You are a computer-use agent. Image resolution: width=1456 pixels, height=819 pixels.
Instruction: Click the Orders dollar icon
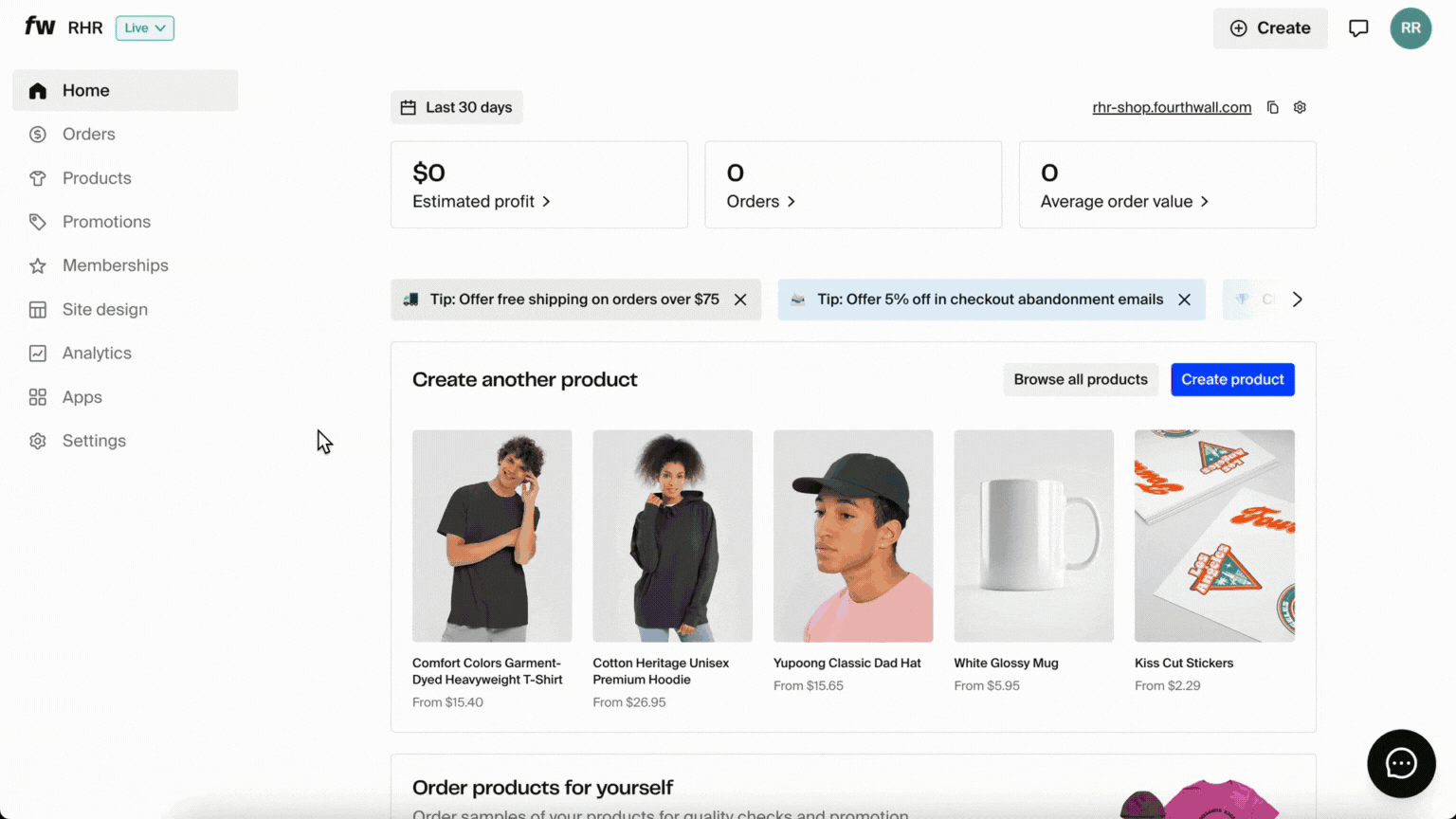pyautogui.click(x=38, y=135)
